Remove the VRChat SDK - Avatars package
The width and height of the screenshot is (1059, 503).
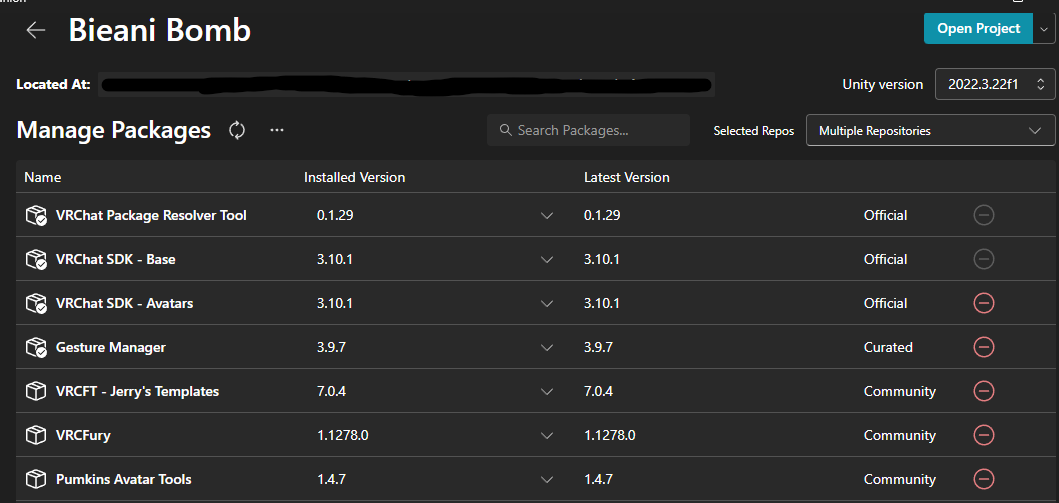pyautogui.click(x=984, y=303)
